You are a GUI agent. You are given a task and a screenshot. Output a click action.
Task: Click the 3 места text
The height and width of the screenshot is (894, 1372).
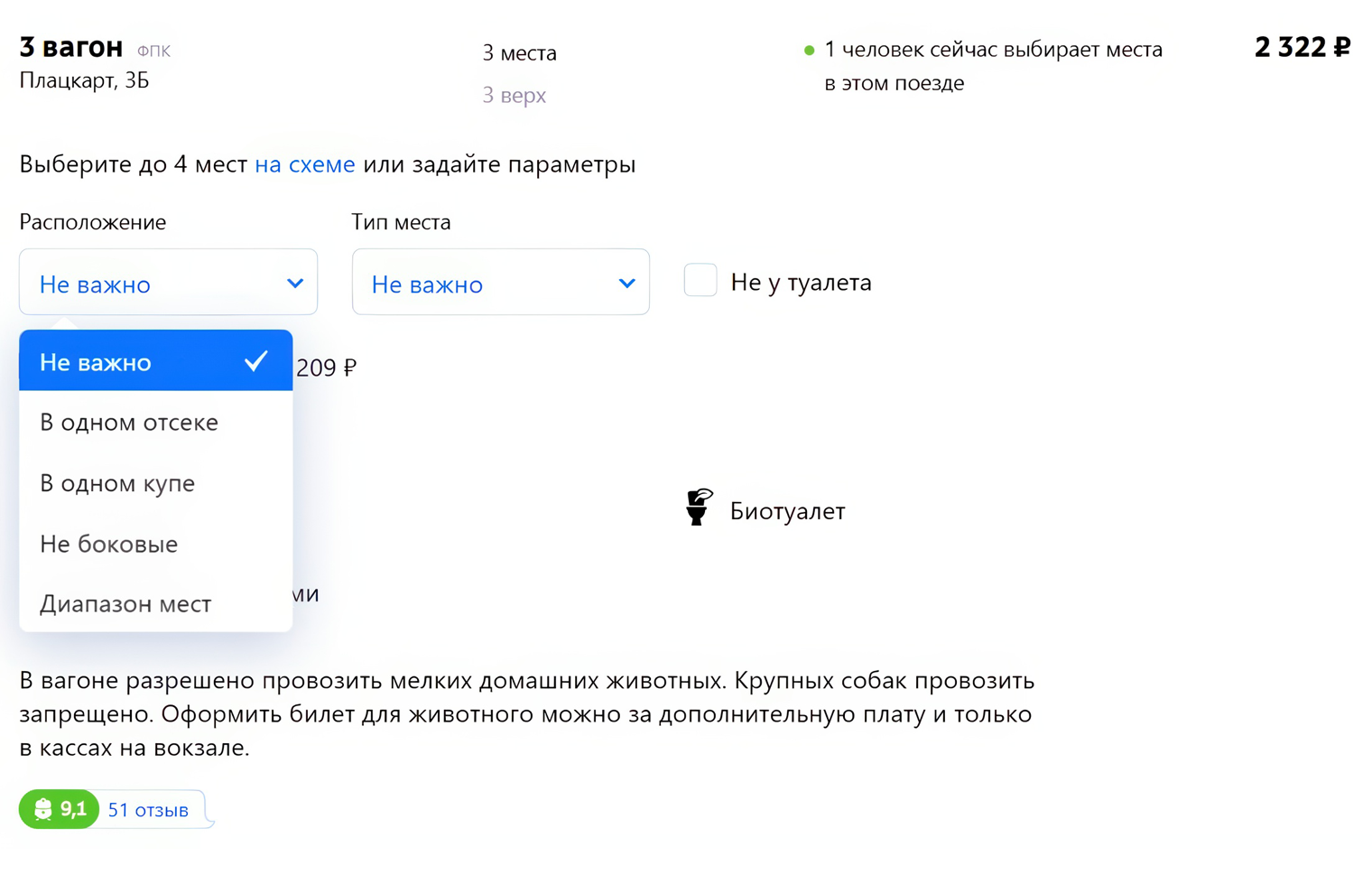(x=519, y=53)
